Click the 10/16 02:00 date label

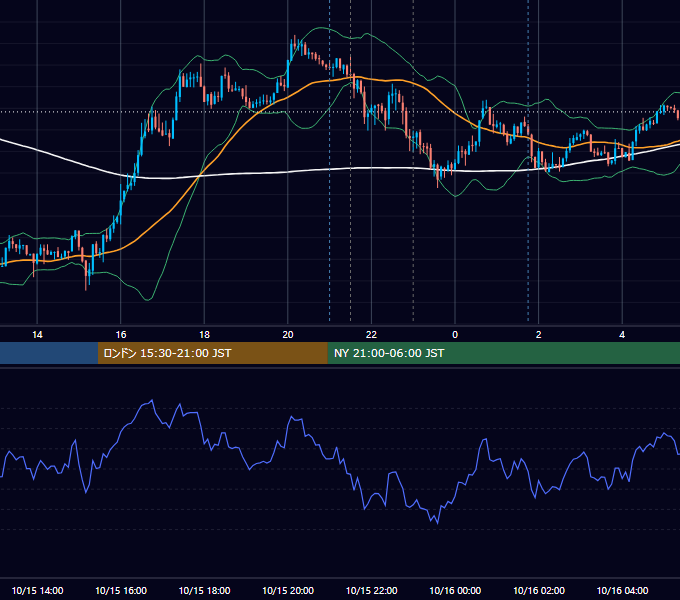tap(539, 590)
